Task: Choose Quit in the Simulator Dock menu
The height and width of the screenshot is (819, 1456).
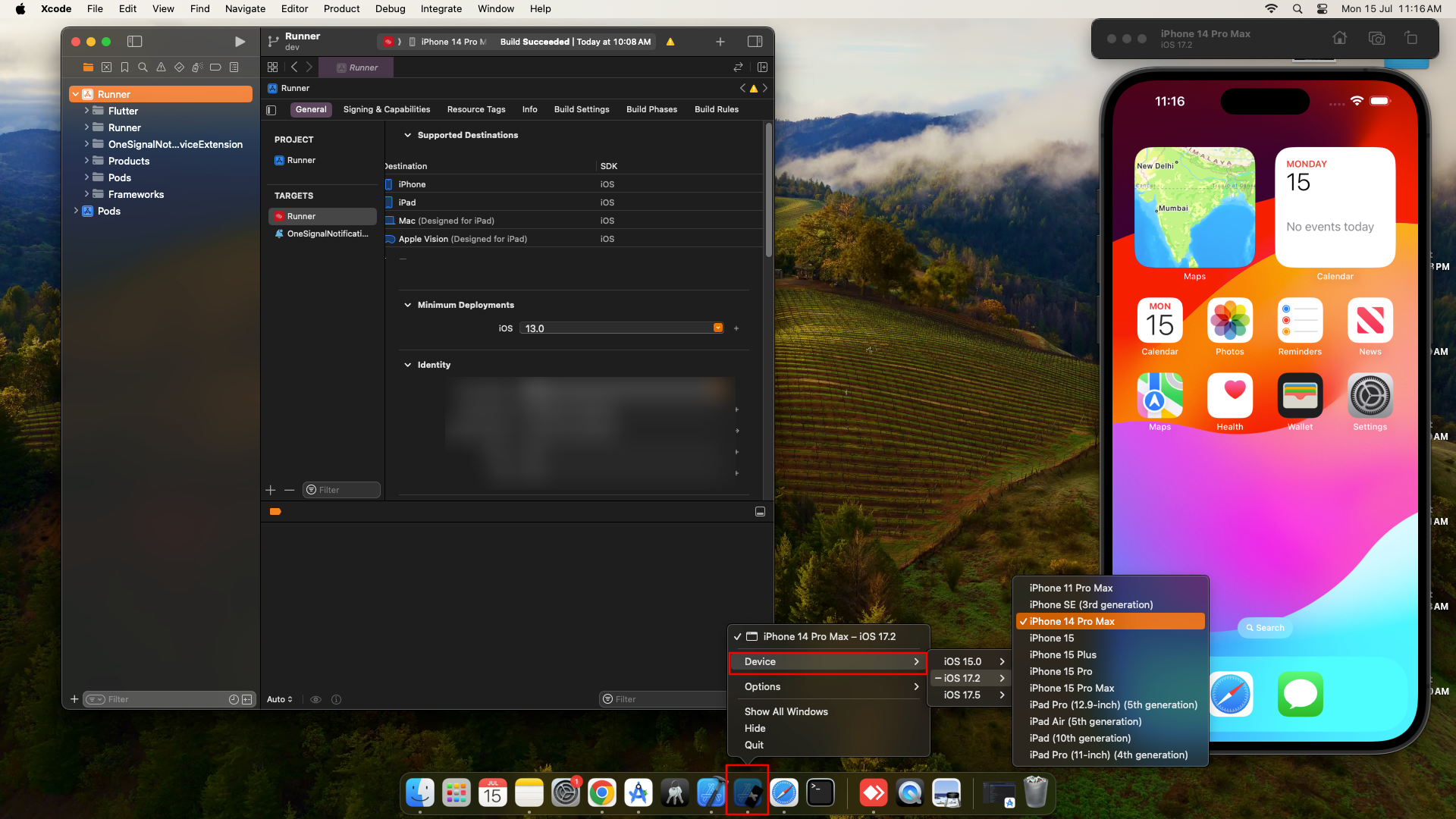Action: click(828, 745)
